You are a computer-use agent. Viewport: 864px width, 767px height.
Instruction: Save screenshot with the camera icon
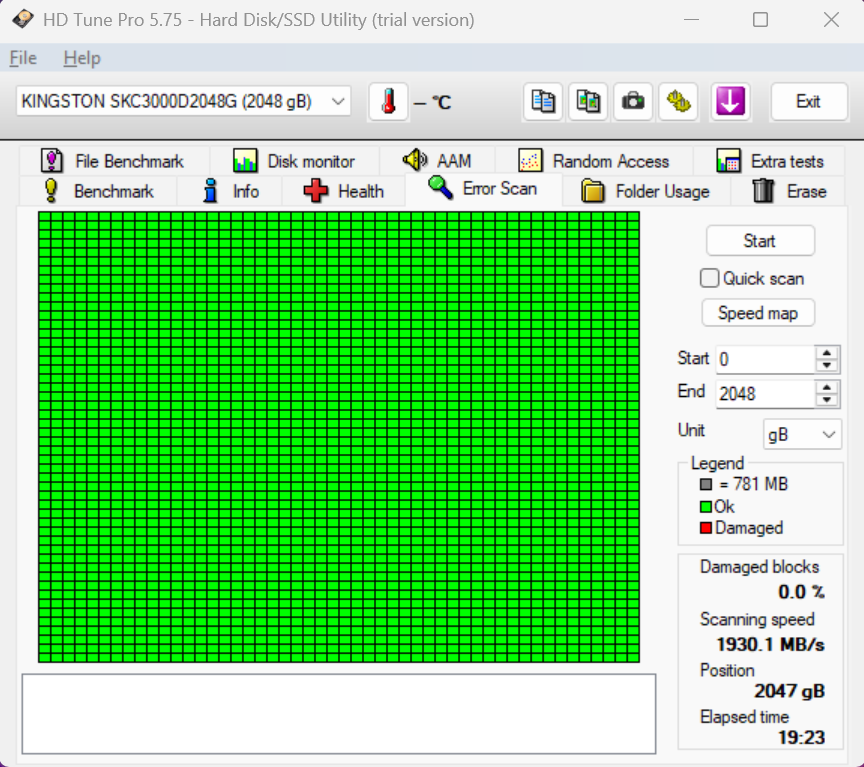pos(633,101)
